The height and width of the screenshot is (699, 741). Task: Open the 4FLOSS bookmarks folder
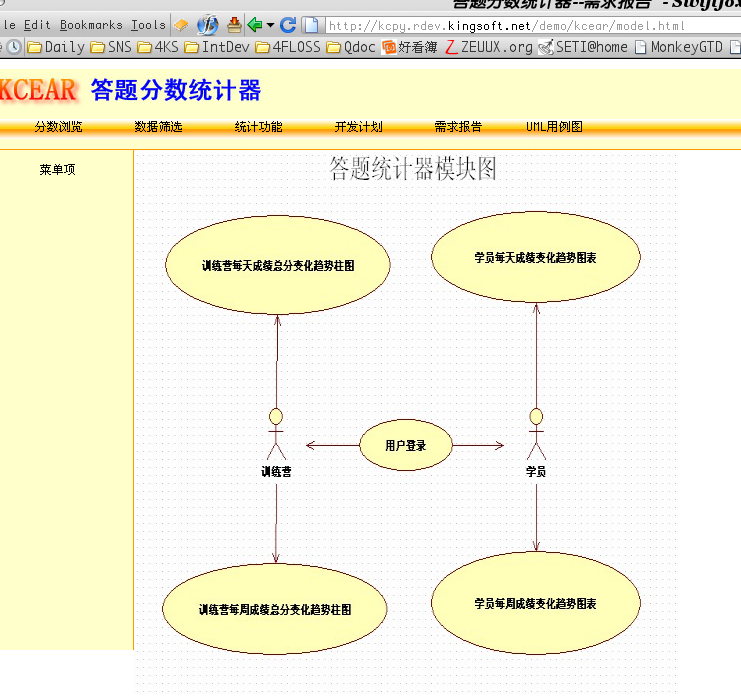[x=290, y=46]
